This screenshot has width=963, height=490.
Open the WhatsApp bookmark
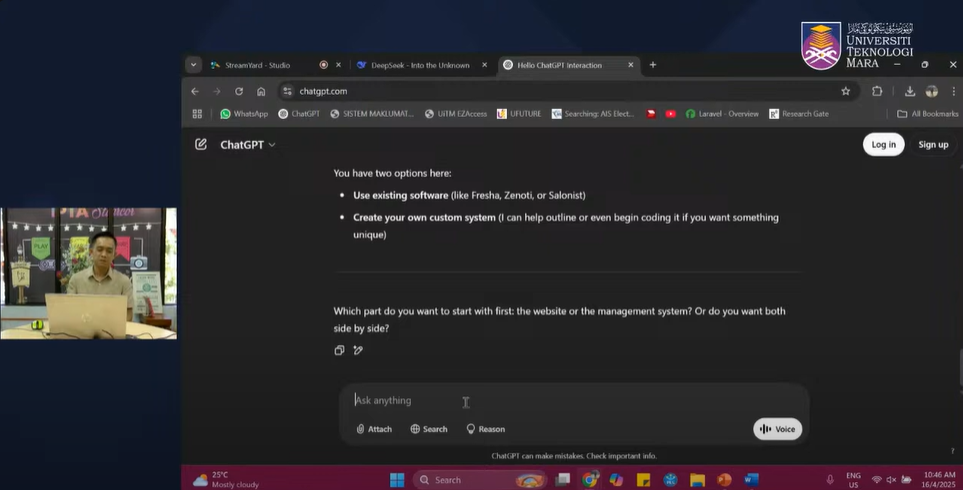click(244, 114)
